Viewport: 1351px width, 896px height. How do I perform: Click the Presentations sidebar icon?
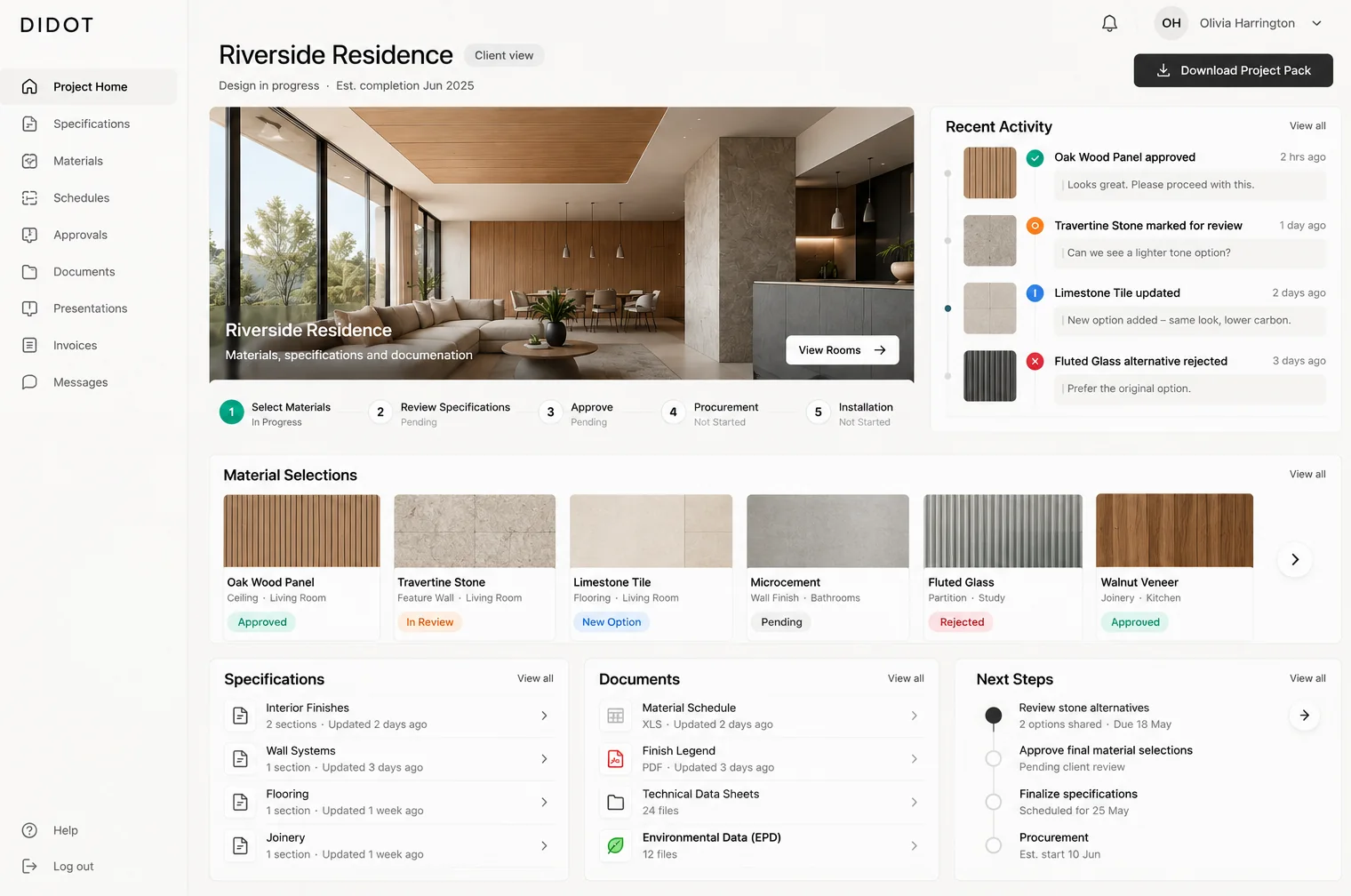tap(29, 308)
